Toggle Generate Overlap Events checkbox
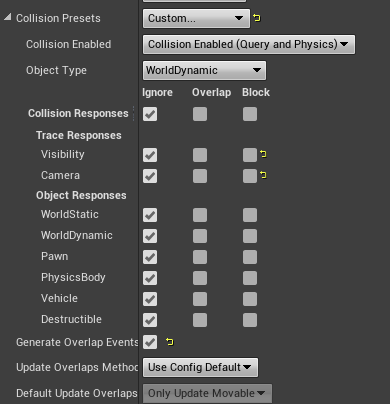The width and height of the screenshot is (390, 404). point(150,342)
